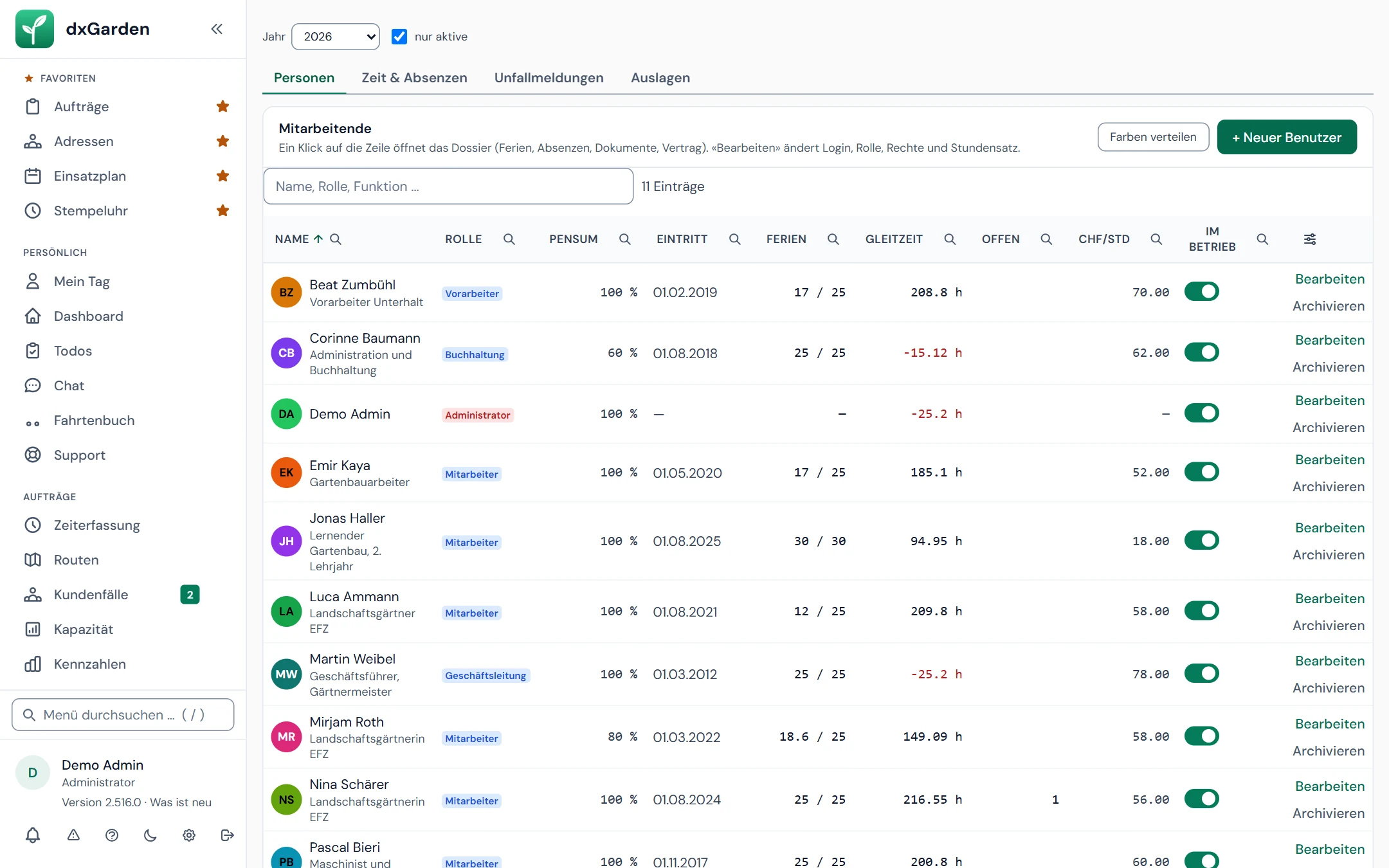
Task: Unfavorite Aufträge using its star icon
Action: (x=222, y=107)
